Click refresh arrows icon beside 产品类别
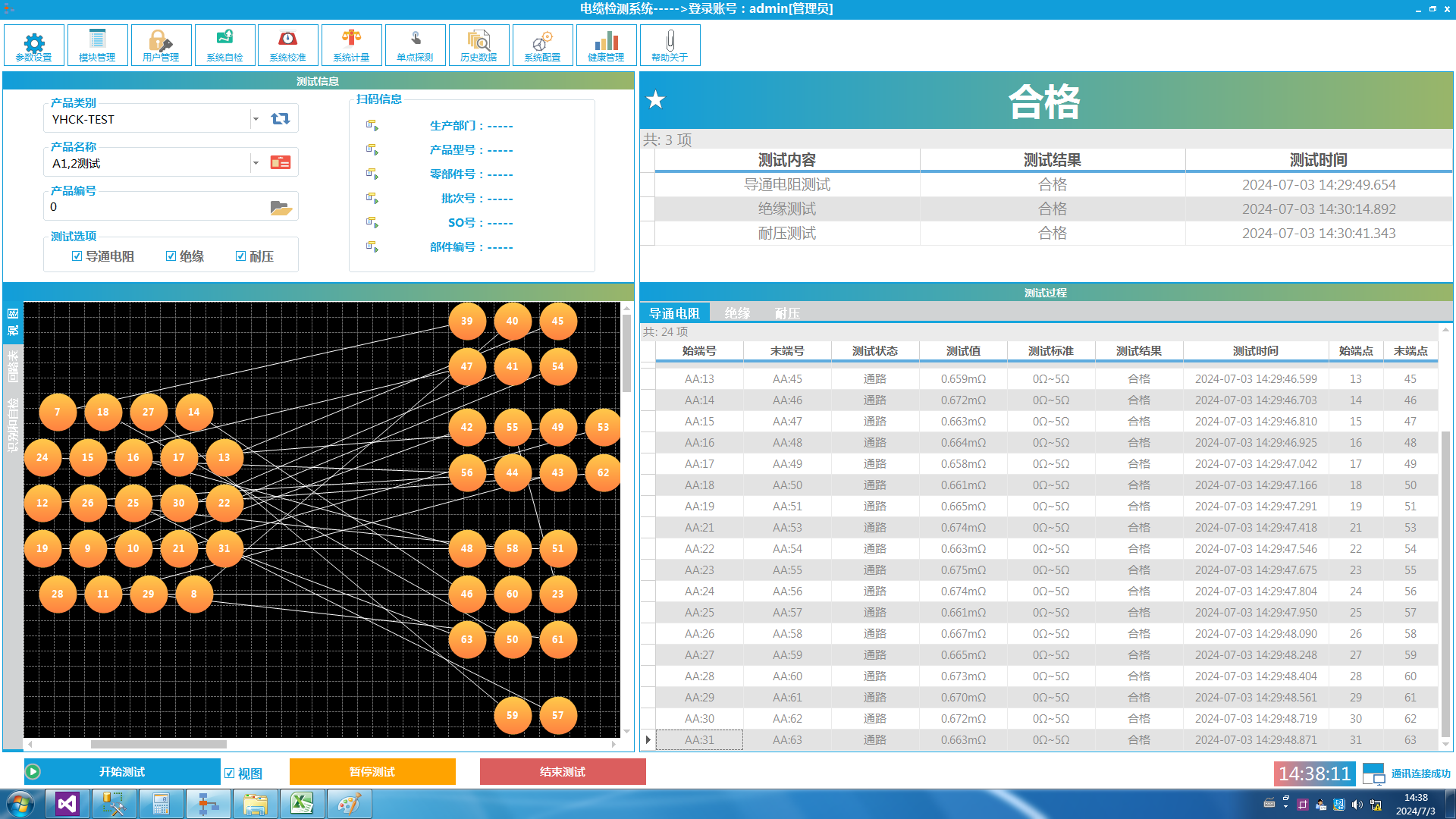The width and height of the screenshot is (1456, 819). [x=281, y=119]
